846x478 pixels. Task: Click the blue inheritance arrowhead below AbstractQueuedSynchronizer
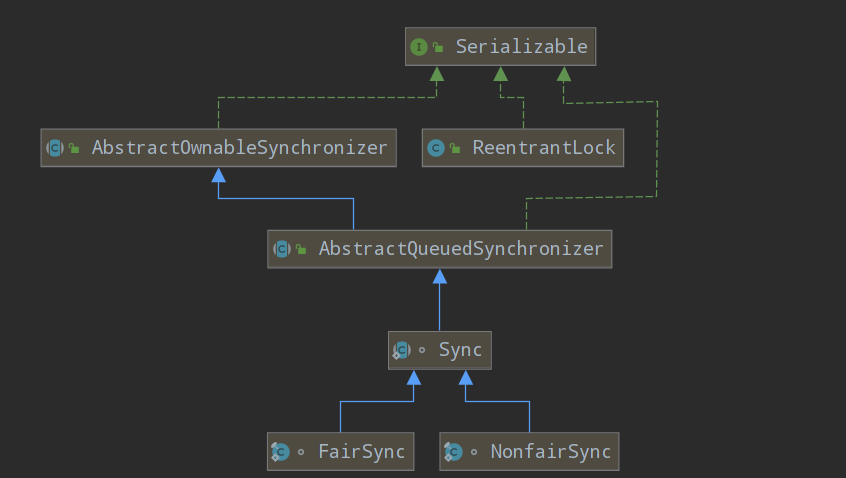click(x=439, y=276)
